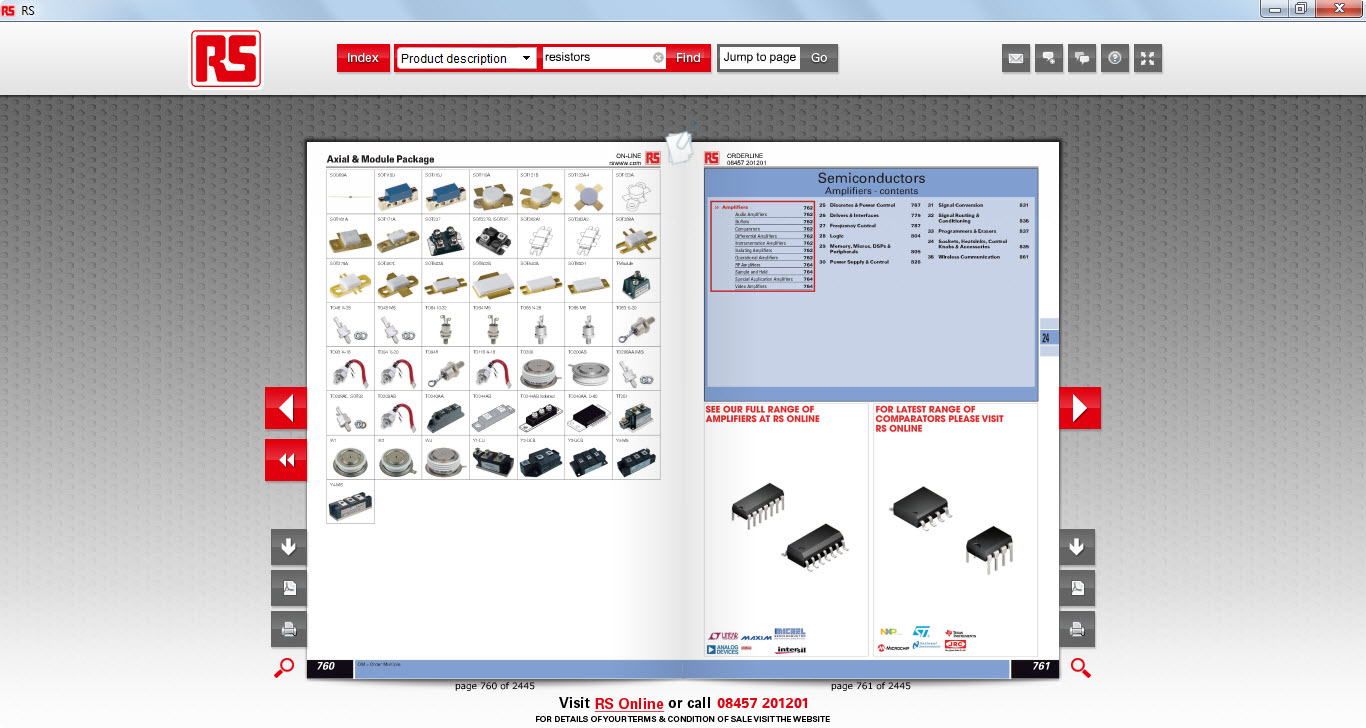This screenshot has height=728, width=1366.
Task: Zoom the right page with red magnifier
Action: click(1080, 668)
